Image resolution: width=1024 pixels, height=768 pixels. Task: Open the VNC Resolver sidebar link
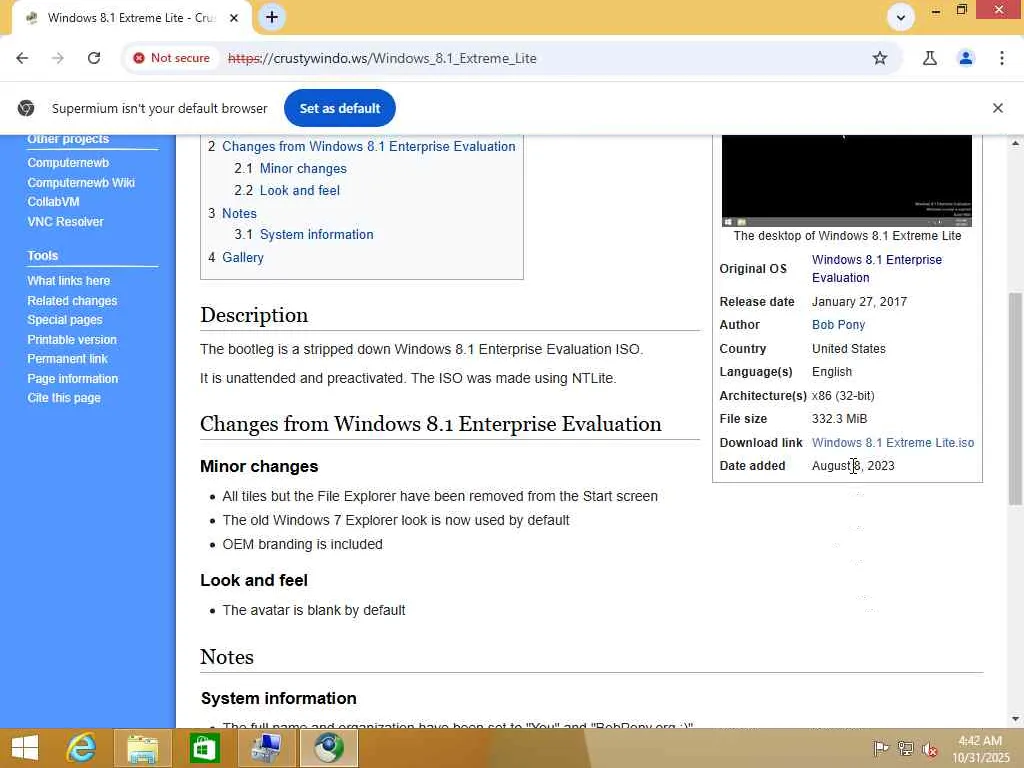coord(65,221)
